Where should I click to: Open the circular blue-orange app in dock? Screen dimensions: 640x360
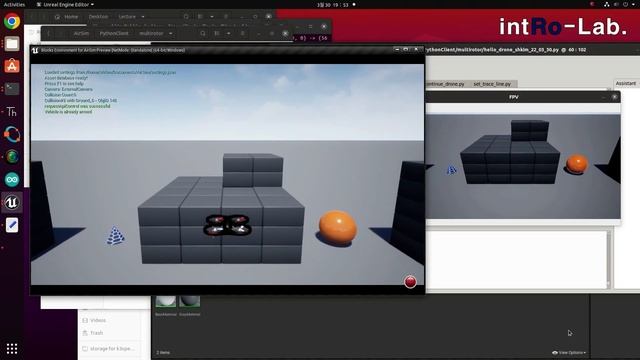tap(12, 134)
